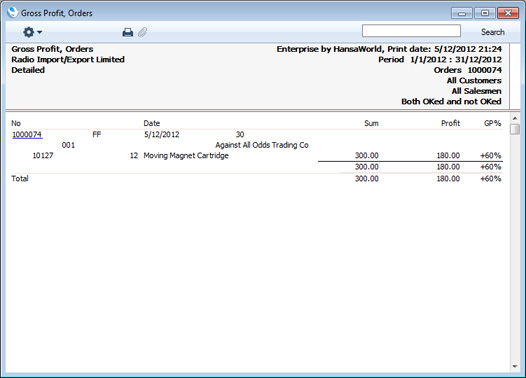The height and width of the screenshot is (378, 526).
Task: Click the 'Orders 1000074' header text
Action: coord(468,70)
